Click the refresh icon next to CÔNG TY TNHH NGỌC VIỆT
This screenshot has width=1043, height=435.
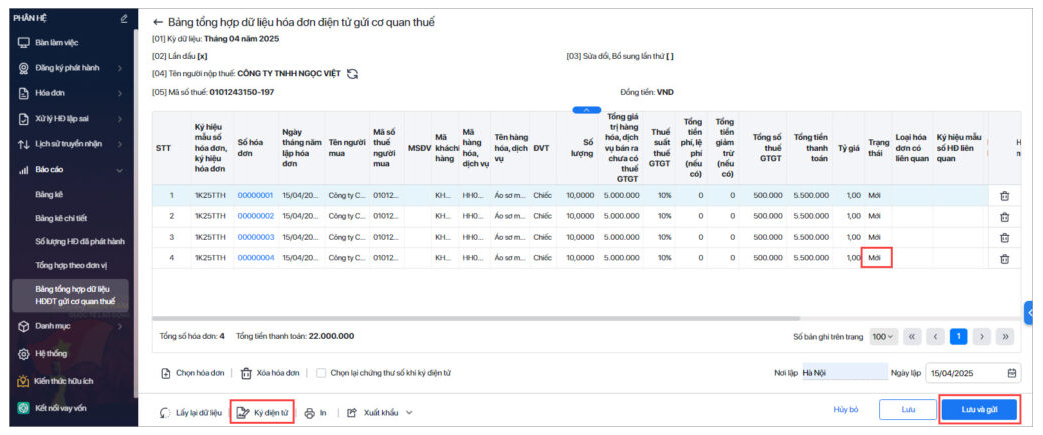pyautogui.click(x=353, y=74)
